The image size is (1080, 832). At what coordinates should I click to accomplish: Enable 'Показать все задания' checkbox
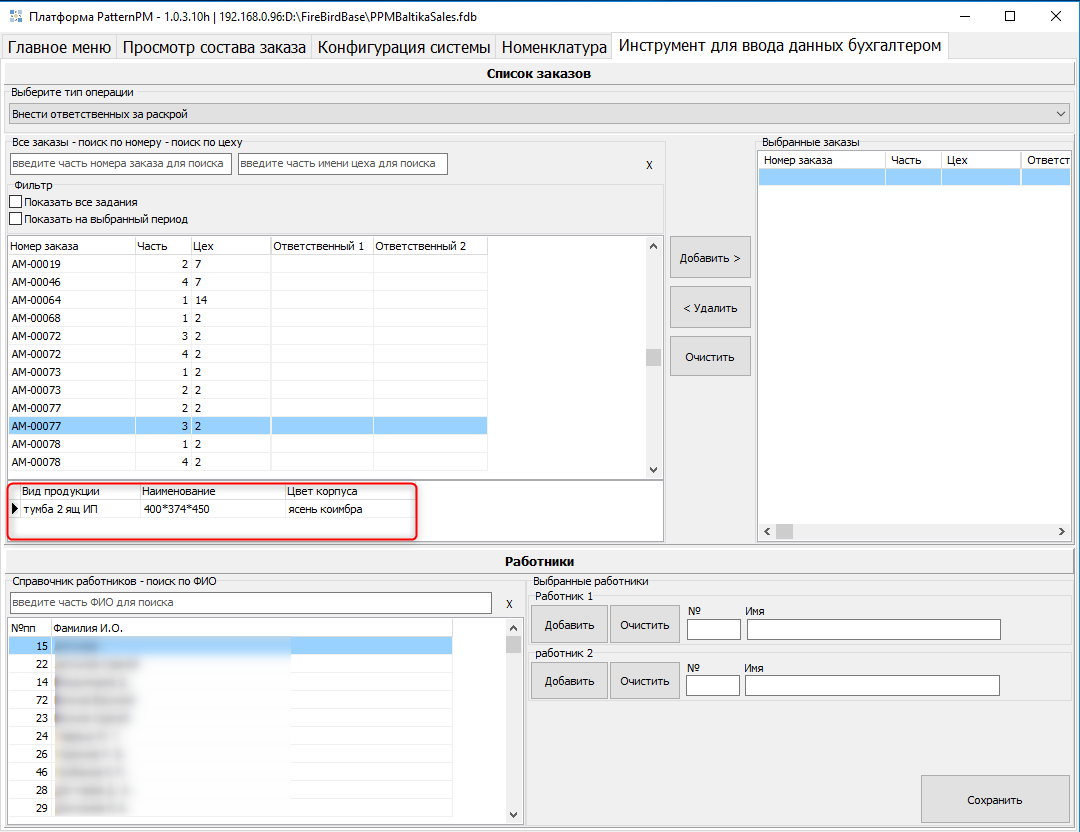tap(16, 202)
